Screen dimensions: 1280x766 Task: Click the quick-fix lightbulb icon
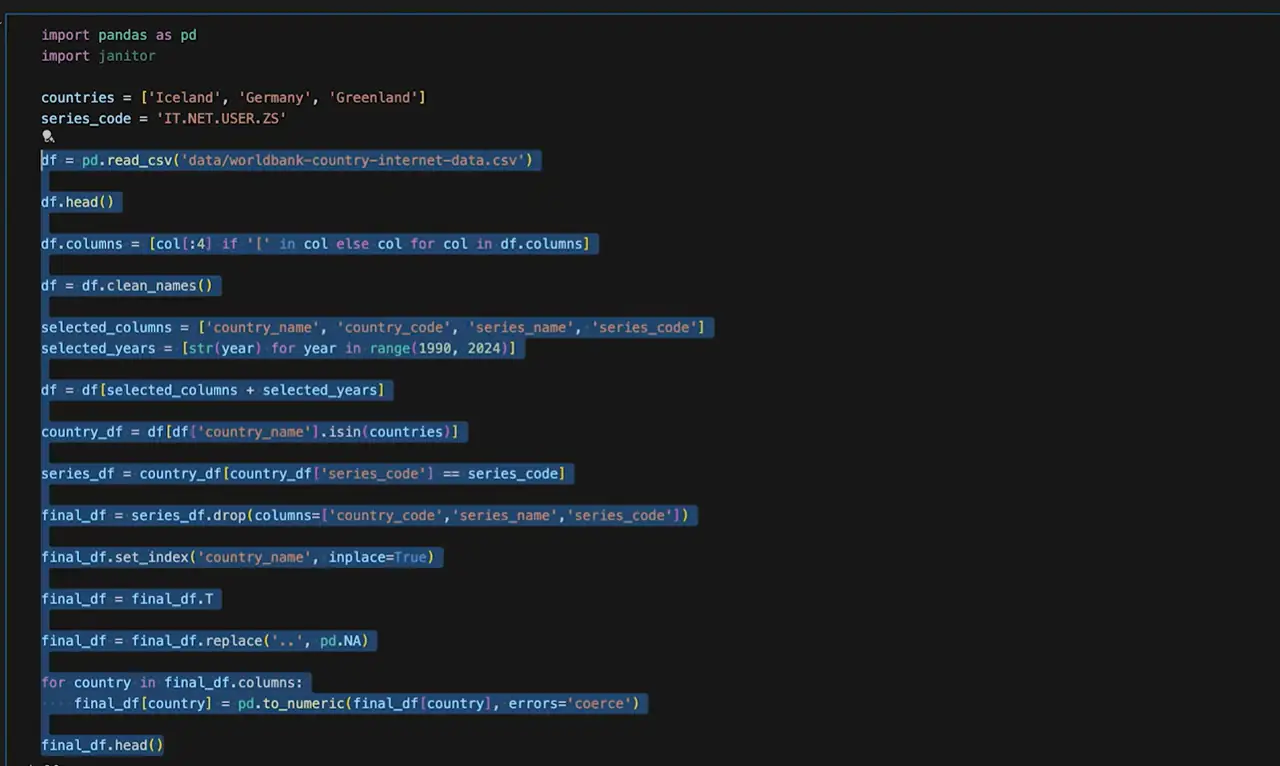(47, 136)
